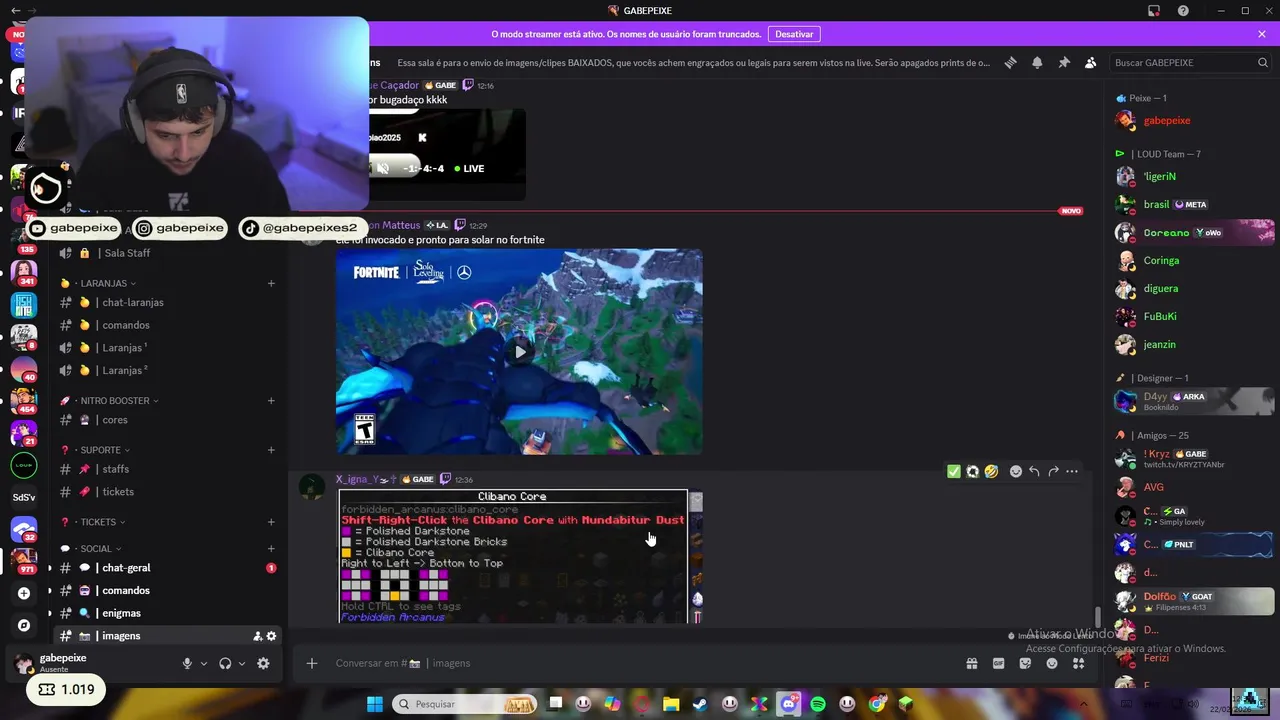Edit imagens channel gear icon
Screen dimensions: 1280x720
(x=271, y=636)
